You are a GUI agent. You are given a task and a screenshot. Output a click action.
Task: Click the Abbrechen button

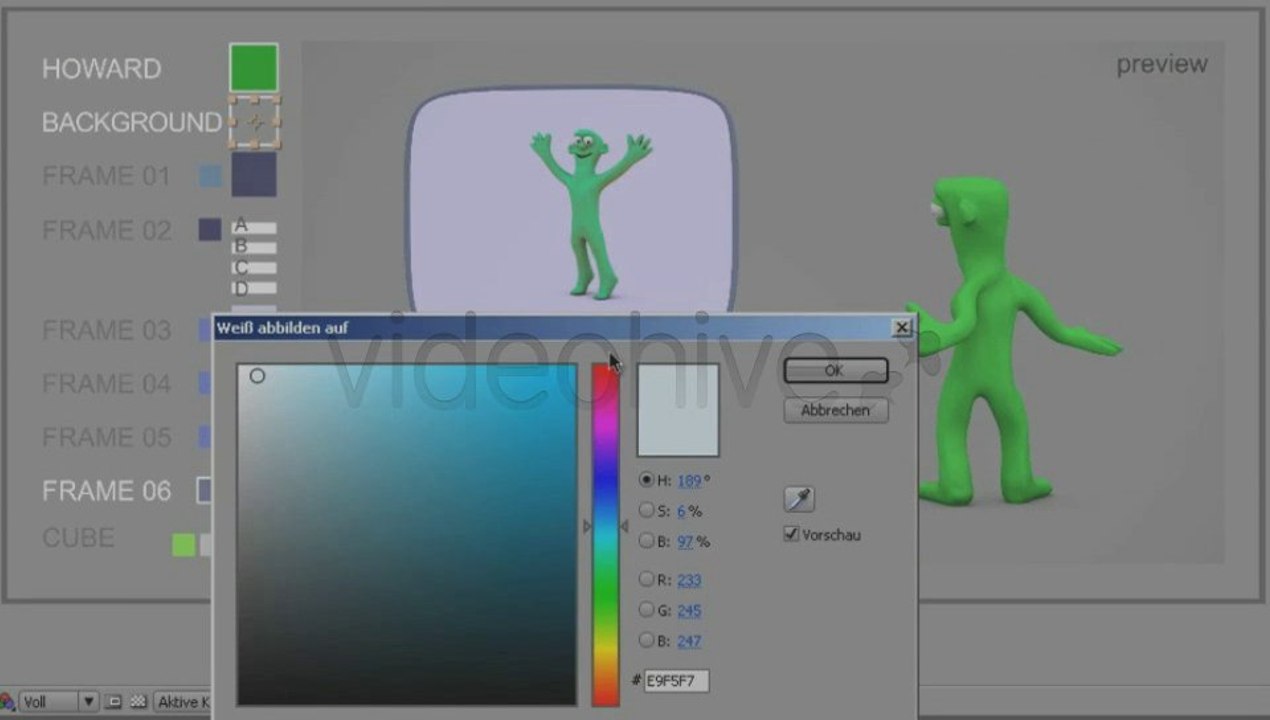click(x=835, y=410)
